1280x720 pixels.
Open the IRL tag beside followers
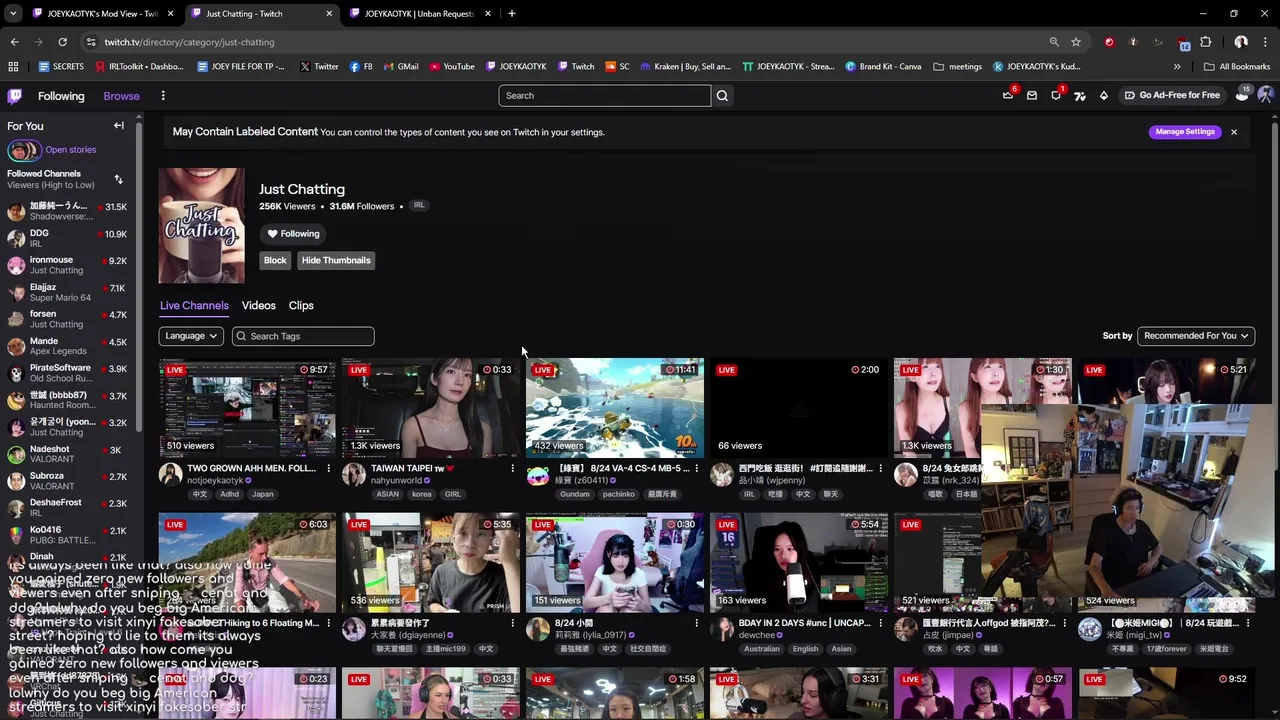[419, 206]
